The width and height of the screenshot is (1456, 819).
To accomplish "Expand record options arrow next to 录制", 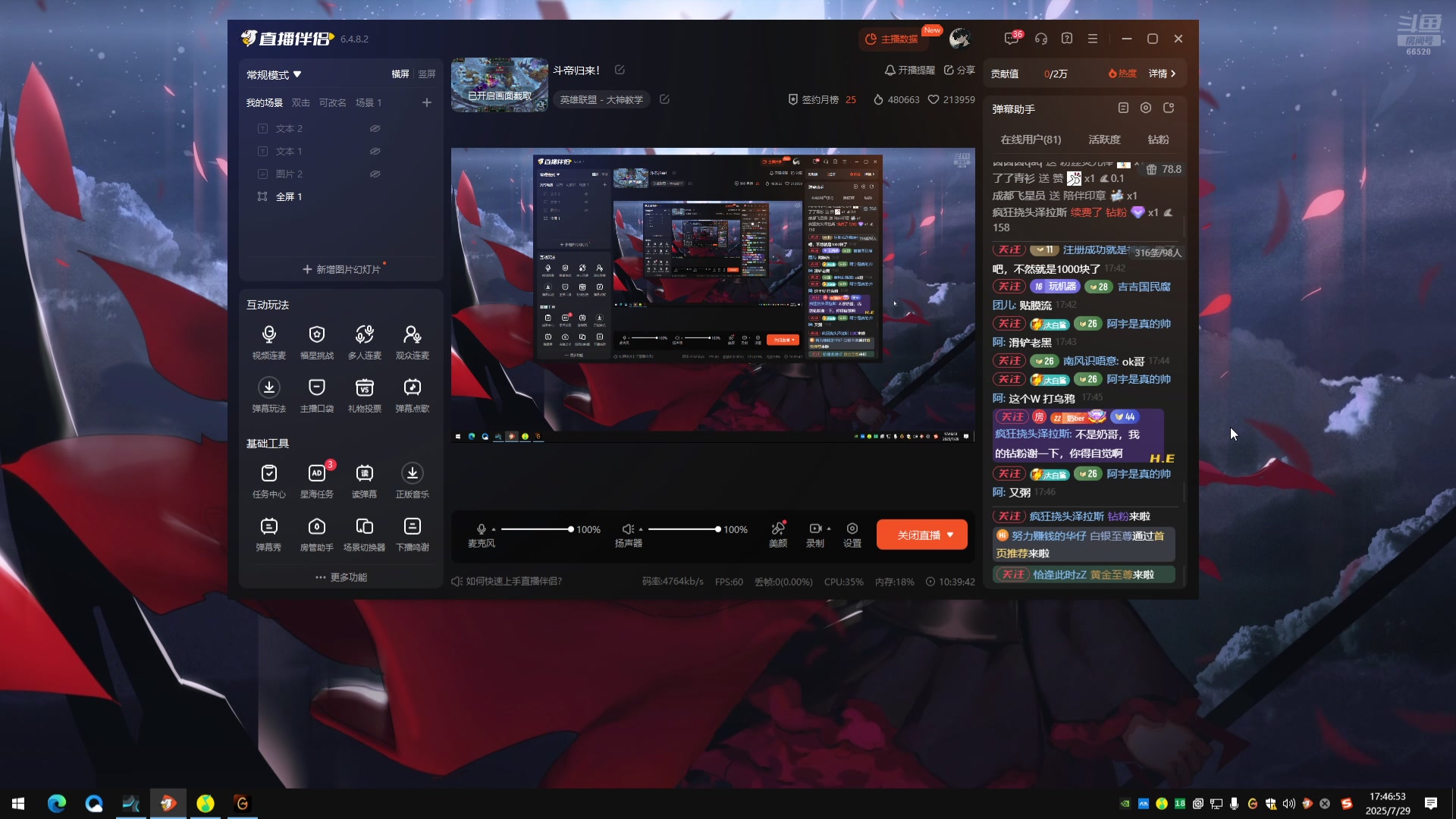I will point(829,529).
